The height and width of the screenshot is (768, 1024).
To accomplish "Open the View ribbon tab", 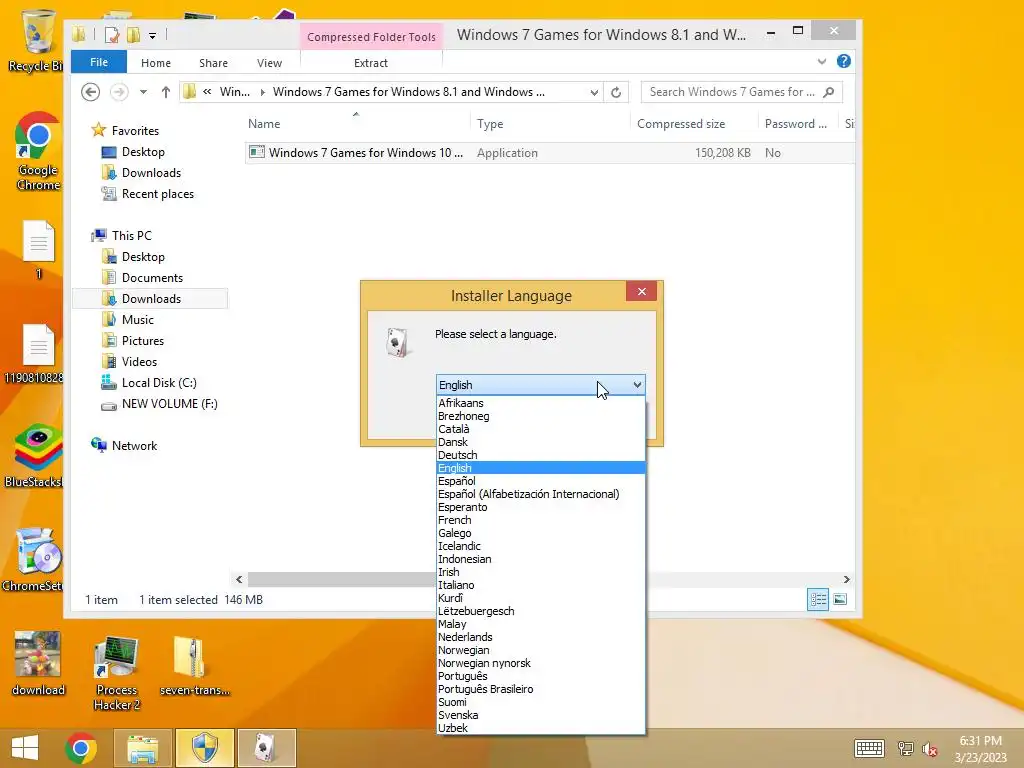I will 269,63.
